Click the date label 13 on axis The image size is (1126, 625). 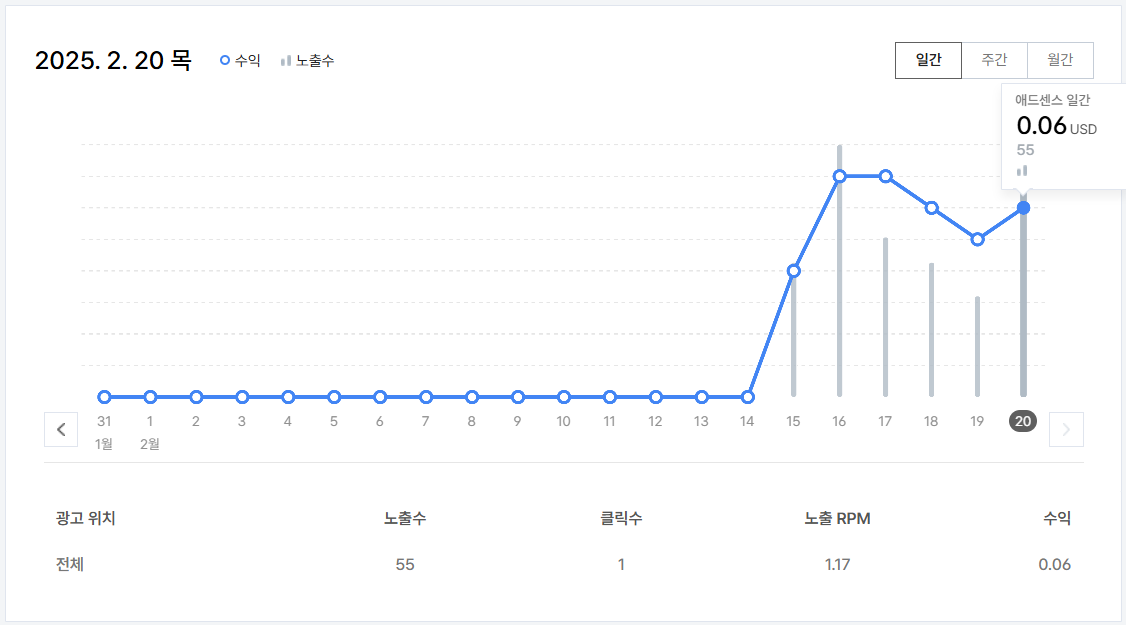point(701,421)
